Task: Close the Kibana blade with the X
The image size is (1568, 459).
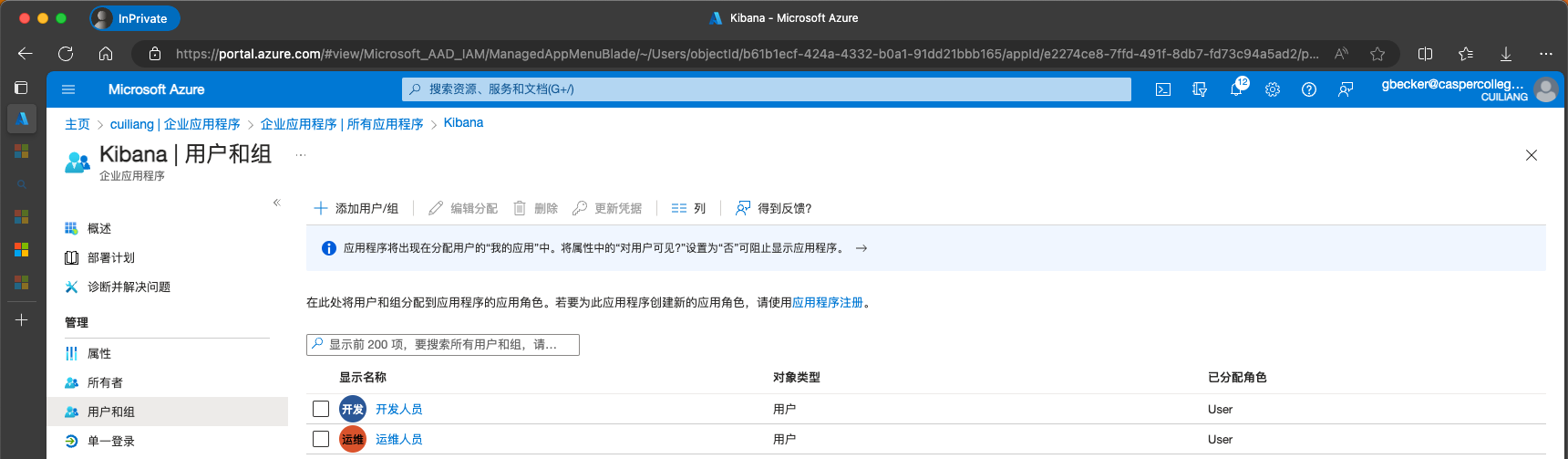Action: pos(1532,155)
